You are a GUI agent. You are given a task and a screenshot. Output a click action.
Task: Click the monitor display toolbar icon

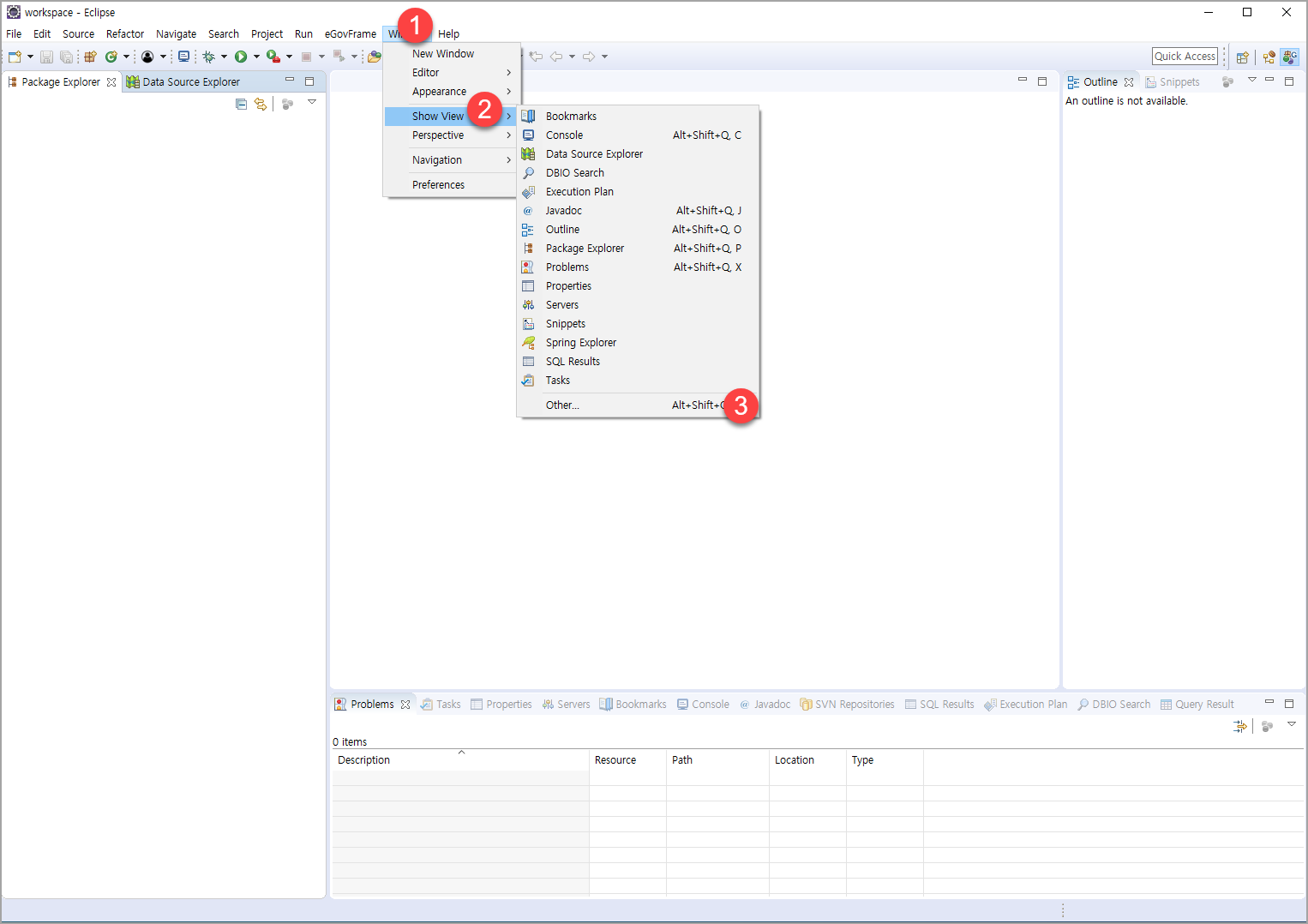pyautogui.click(x=183, y=57)
